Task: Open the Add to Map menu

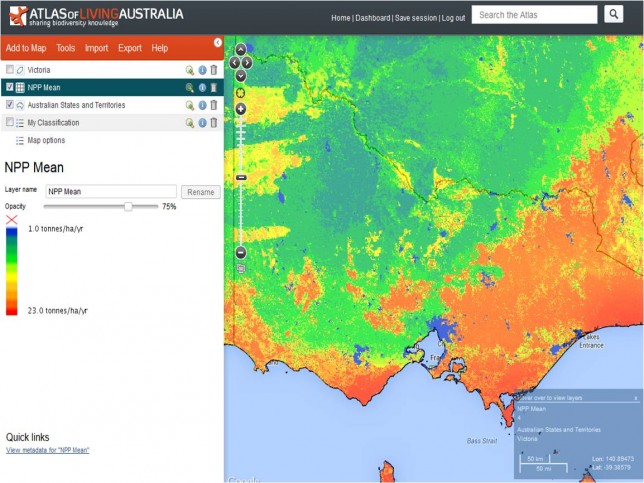Action: 27,48
